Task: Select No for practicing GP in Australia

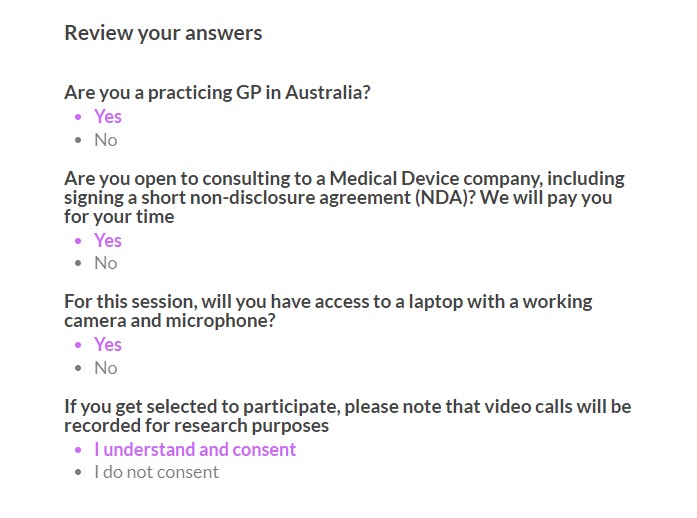Action: point(106,140)
